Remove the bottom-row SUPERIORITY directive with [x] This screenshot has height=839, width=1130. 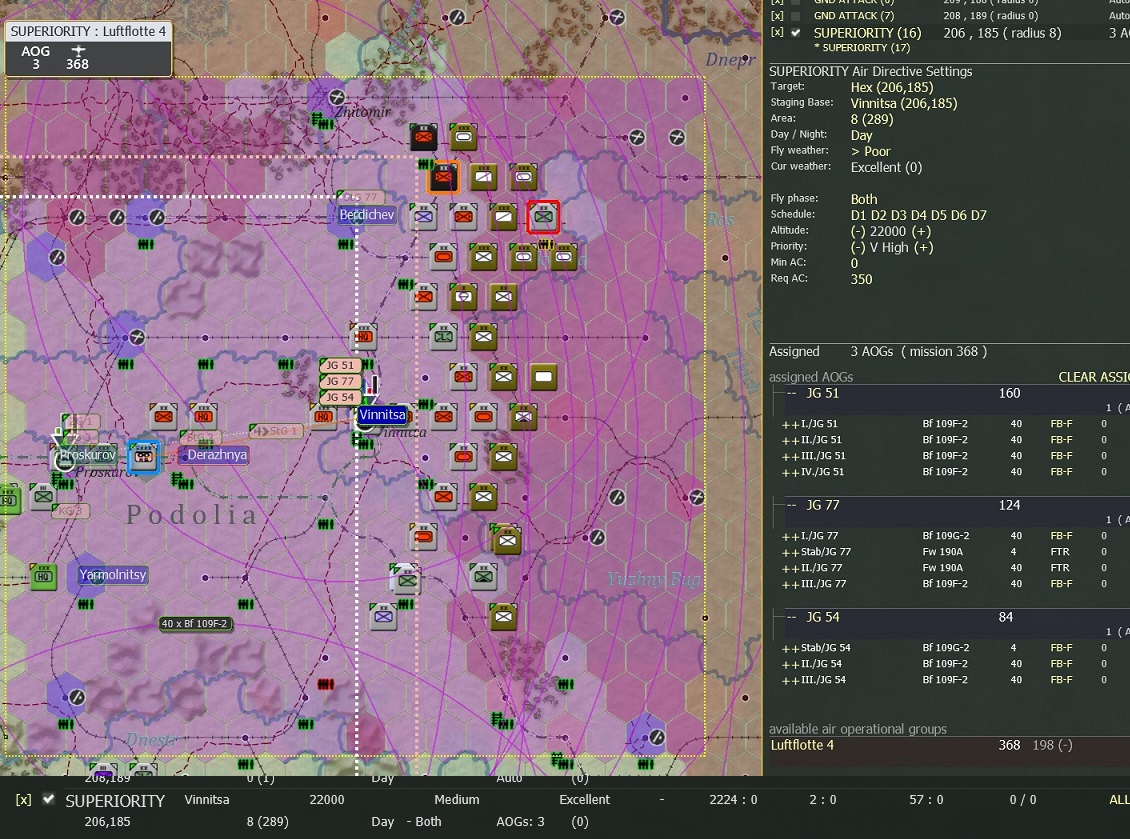[24, 800]
